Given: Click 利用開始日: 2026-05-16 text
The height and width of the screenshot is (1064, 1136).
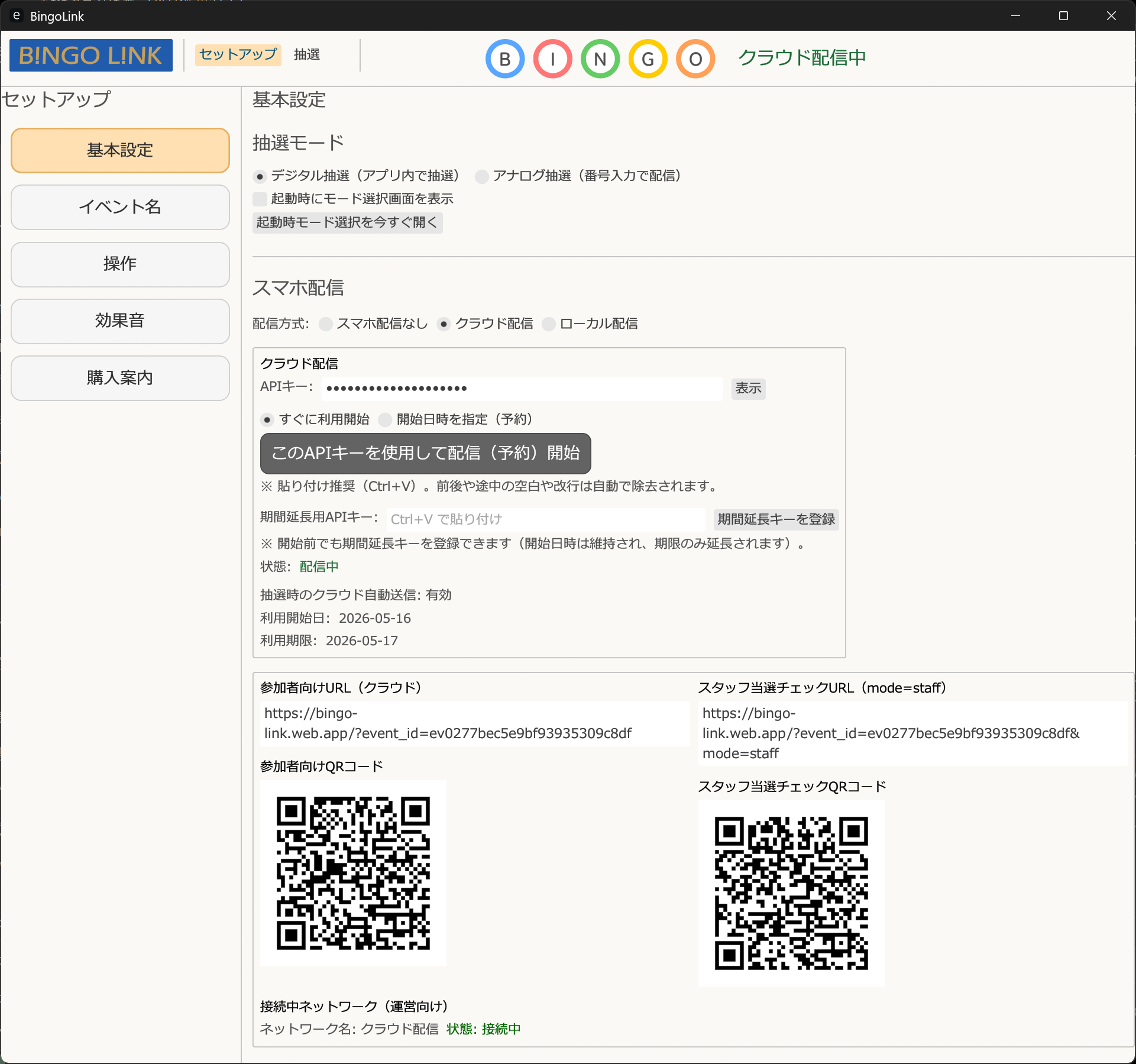Looking at the screenshot, I should [x=335, y=619].
